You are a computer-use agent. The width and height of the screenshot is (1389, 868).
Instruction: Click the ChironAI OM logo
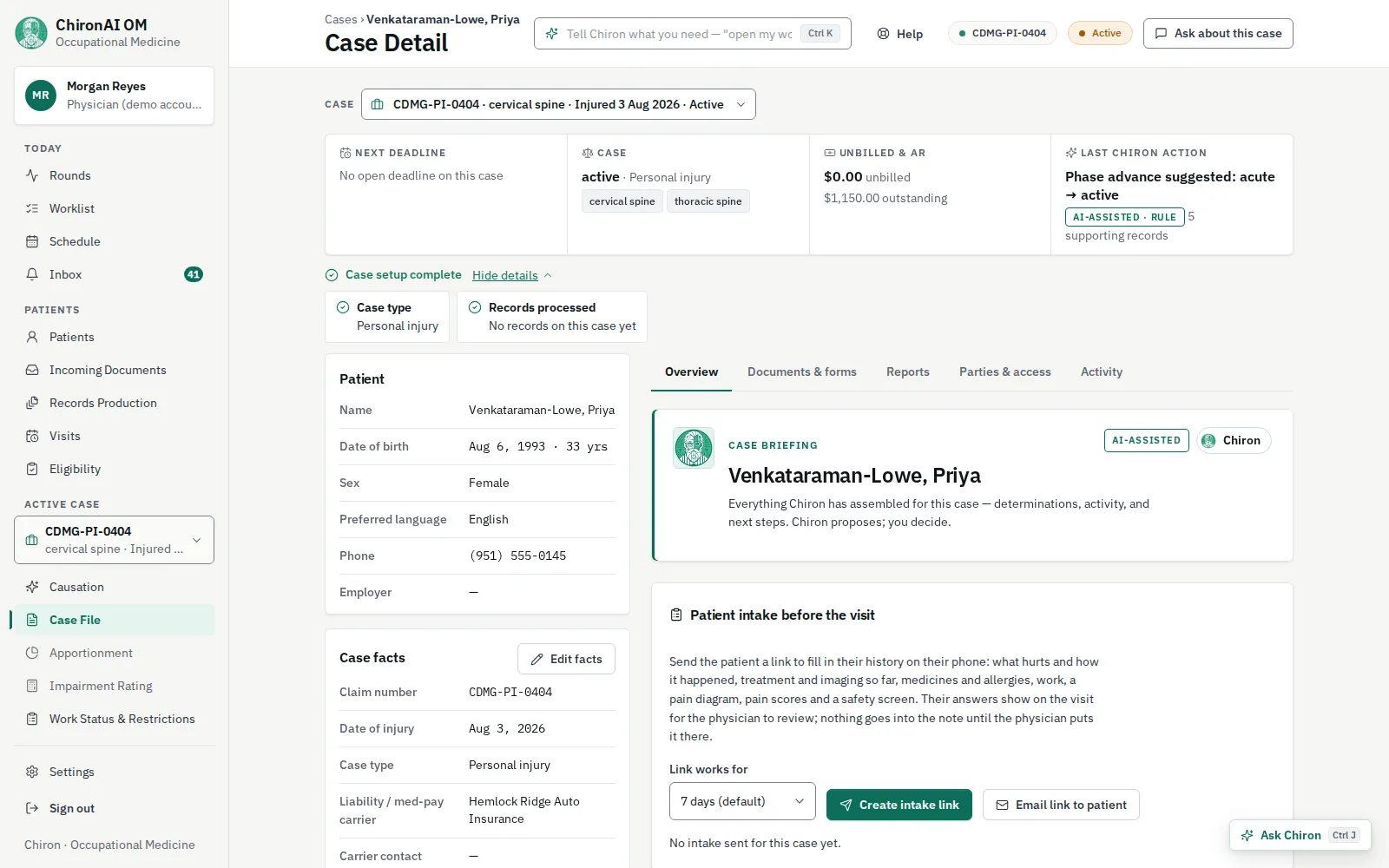tap(31, 33)
